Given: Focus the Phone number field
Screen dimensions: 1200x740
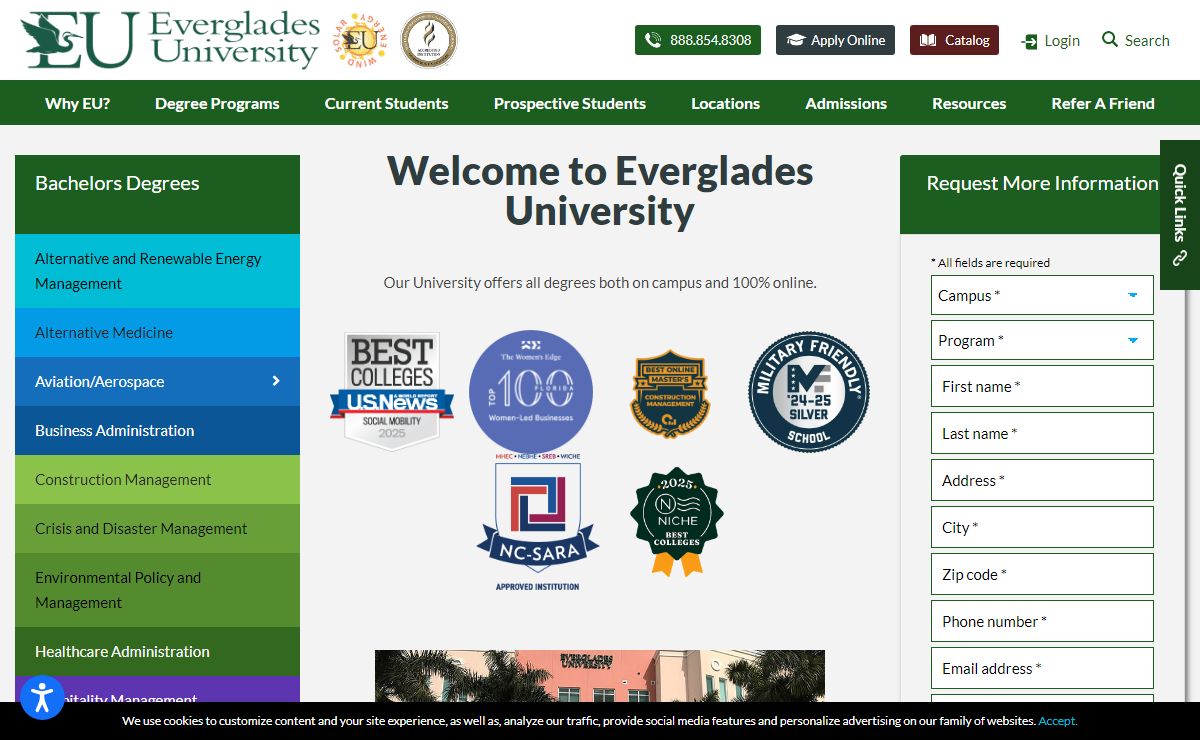Looking at the screenshot, I should [x=1042, y=621].
